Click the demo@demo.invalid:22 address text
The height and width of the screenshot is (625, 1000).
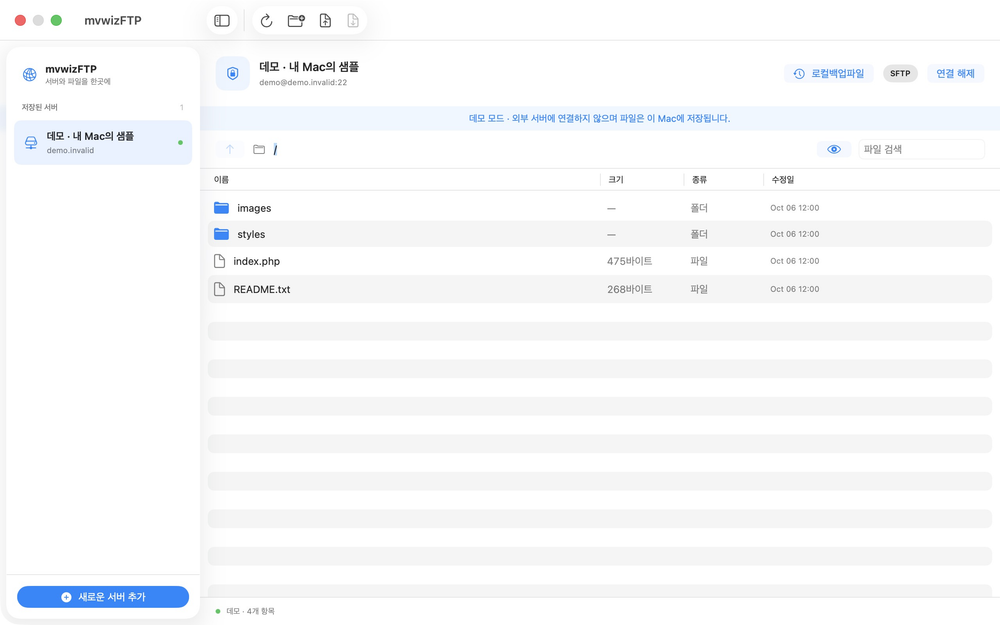pos(303,82)
